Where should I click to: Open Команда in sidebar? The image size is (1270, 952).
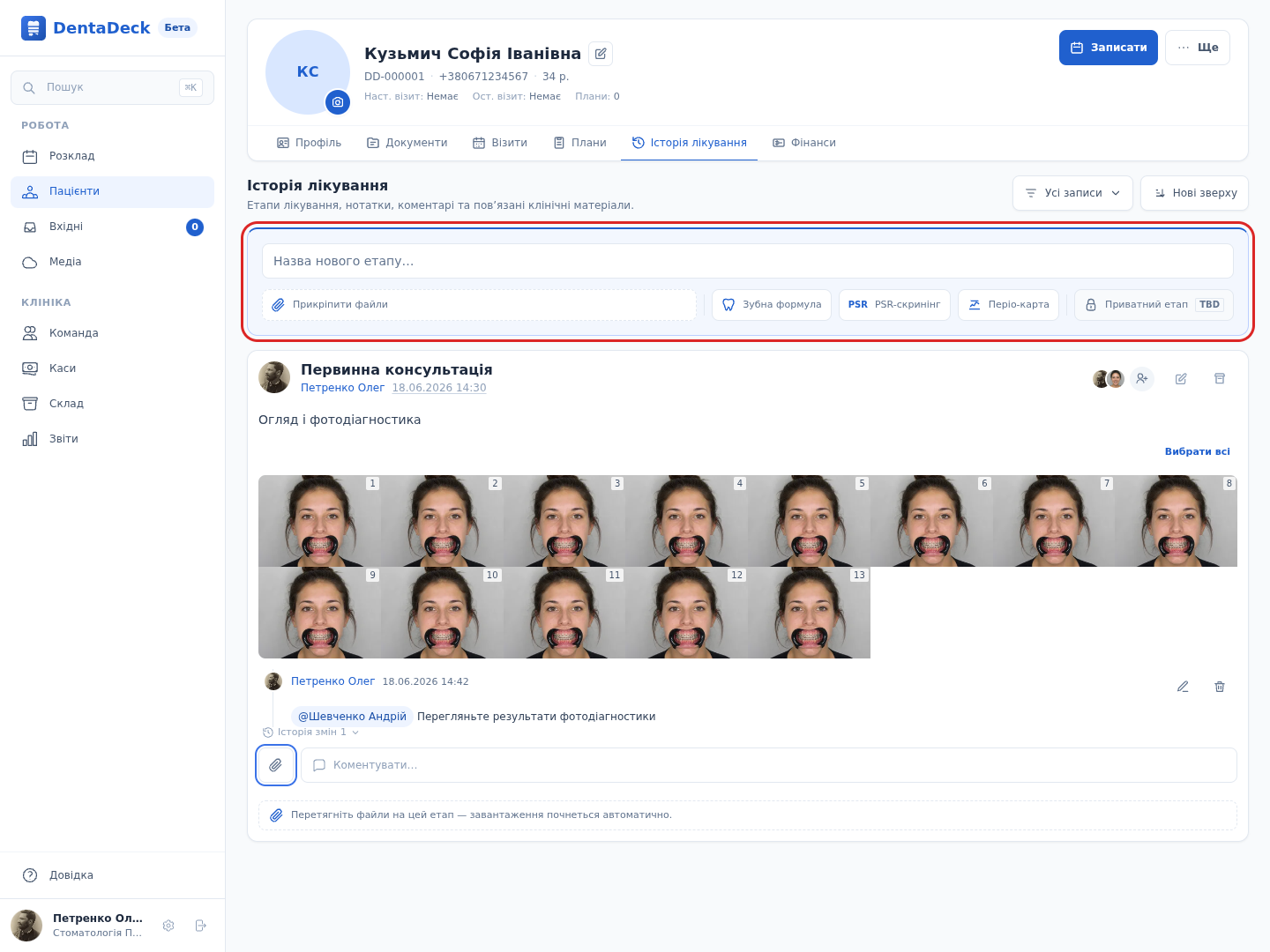click(112, 333)
